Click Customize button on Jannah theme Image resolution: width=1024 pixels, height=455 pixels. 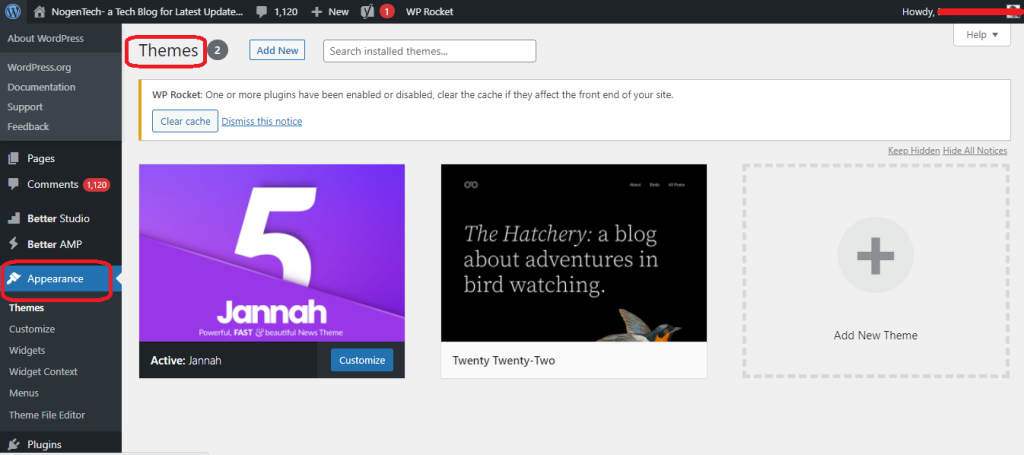[362, 360]
